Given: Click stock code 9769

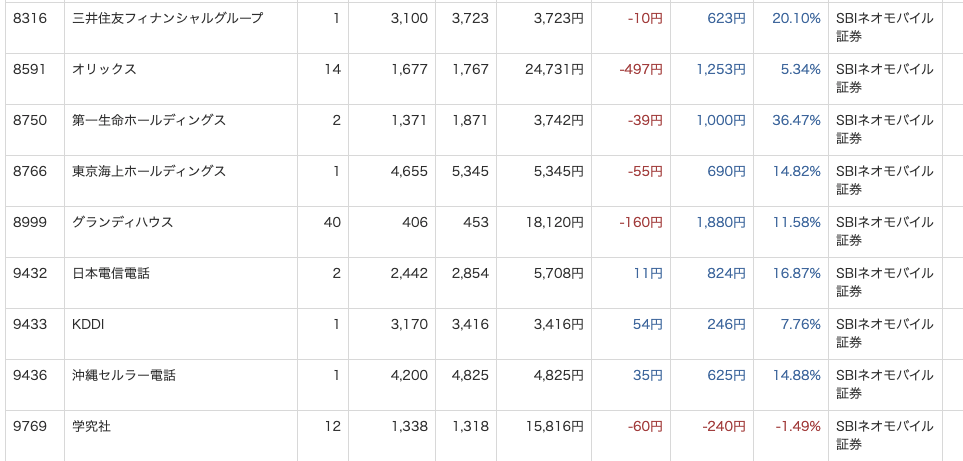Looking at the screenshot, I should 29,426.
